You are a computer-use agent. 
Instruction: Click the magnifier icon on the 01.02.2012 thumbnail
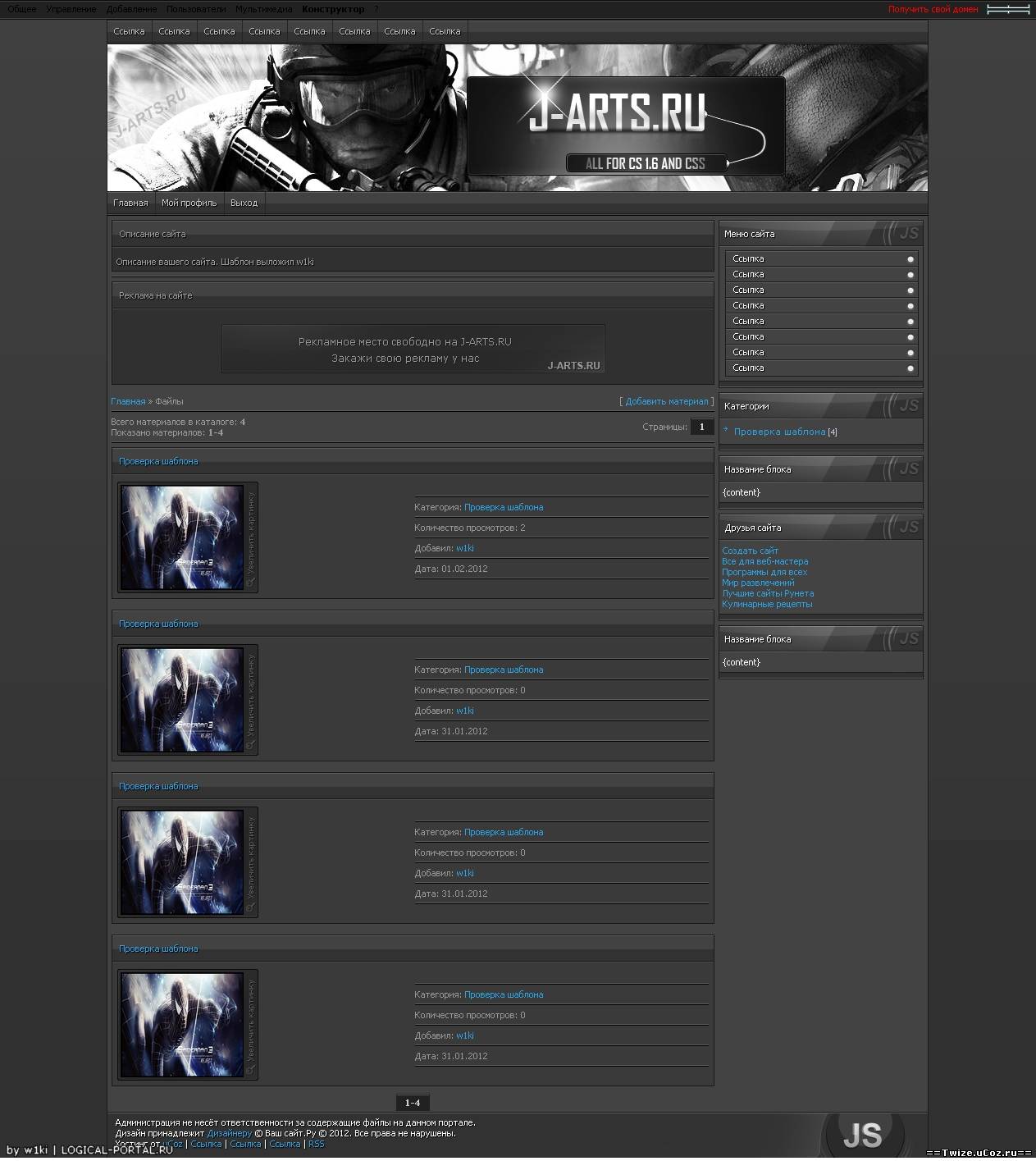pyautogui.click(x=252, y=583)
